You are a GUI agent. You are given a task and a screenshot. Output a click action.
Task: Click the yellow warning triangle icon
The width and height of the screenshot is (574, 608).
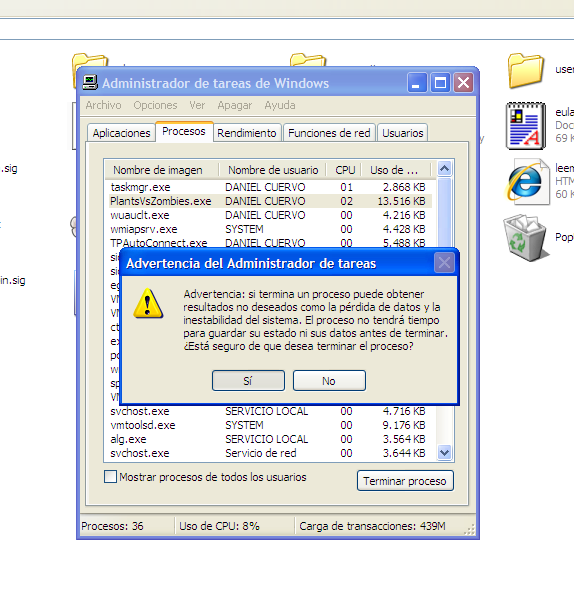(148, 304)
